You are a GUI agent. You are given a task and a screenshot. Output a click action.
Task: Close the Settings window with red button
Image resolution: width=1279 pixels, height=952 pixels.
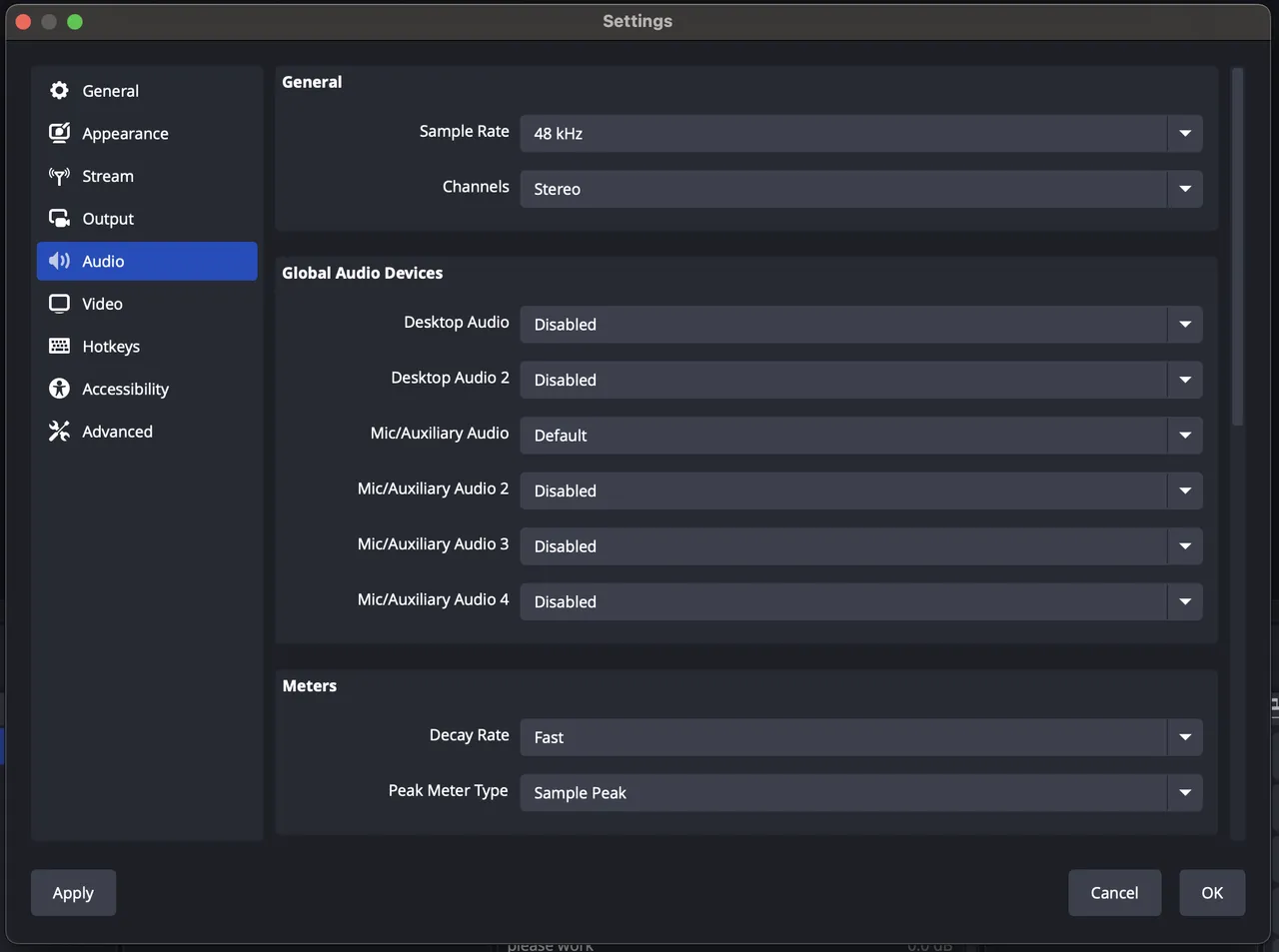tap(24, 21)
